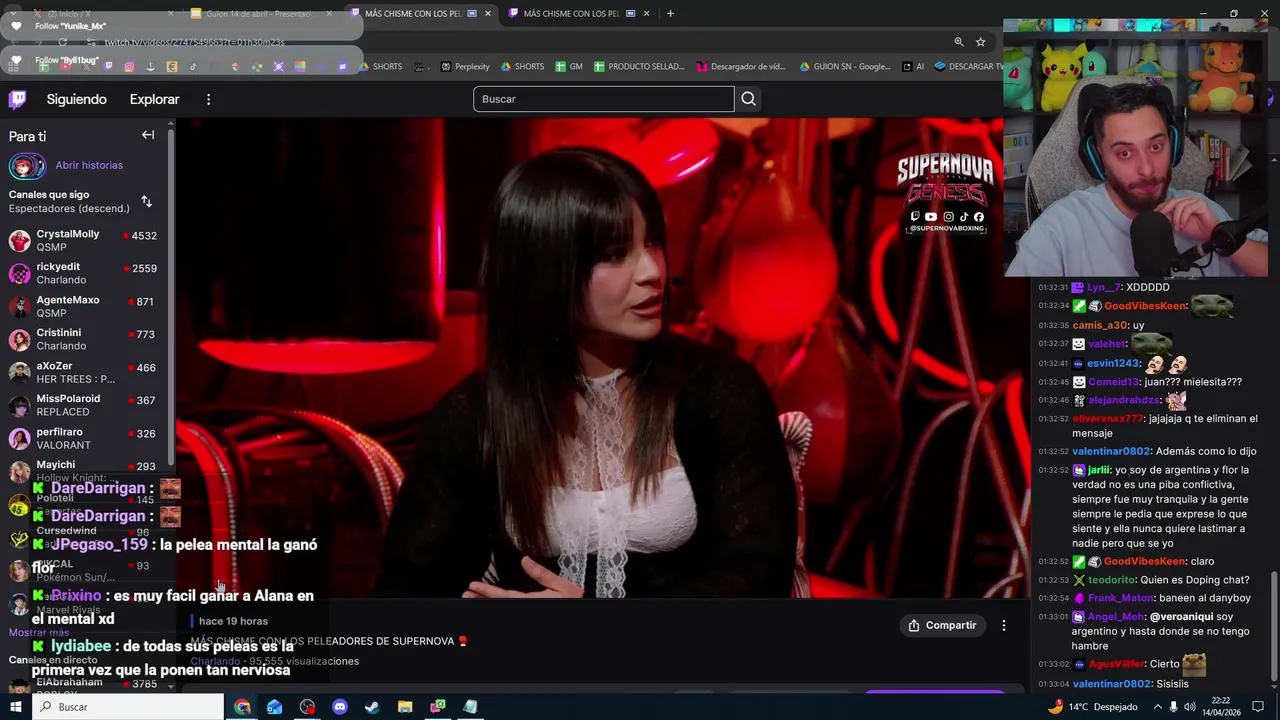Open Chrome from the taskbar

[242, 707]
